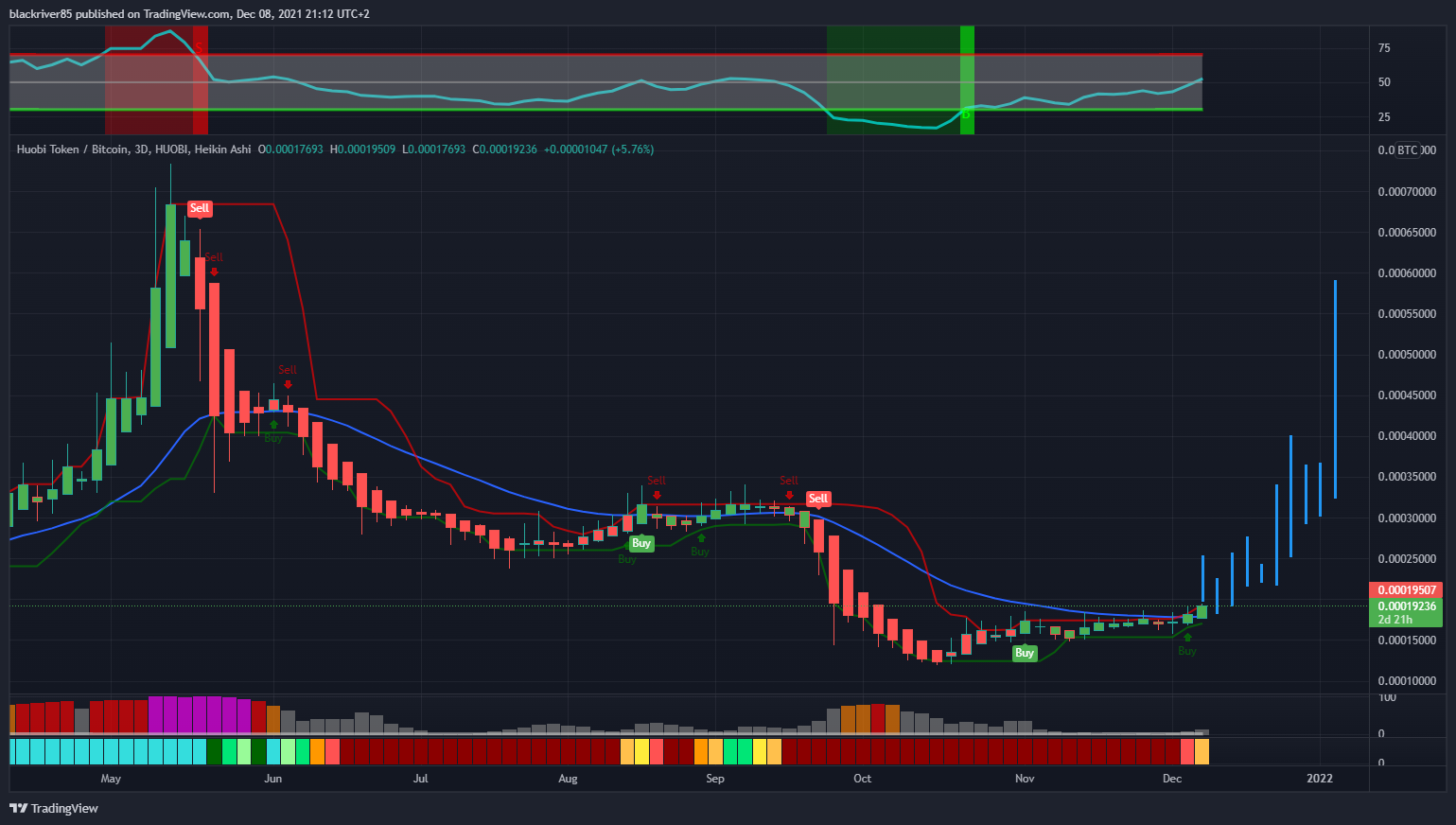Click the Sep label on the time axis

tap(715, 779)
